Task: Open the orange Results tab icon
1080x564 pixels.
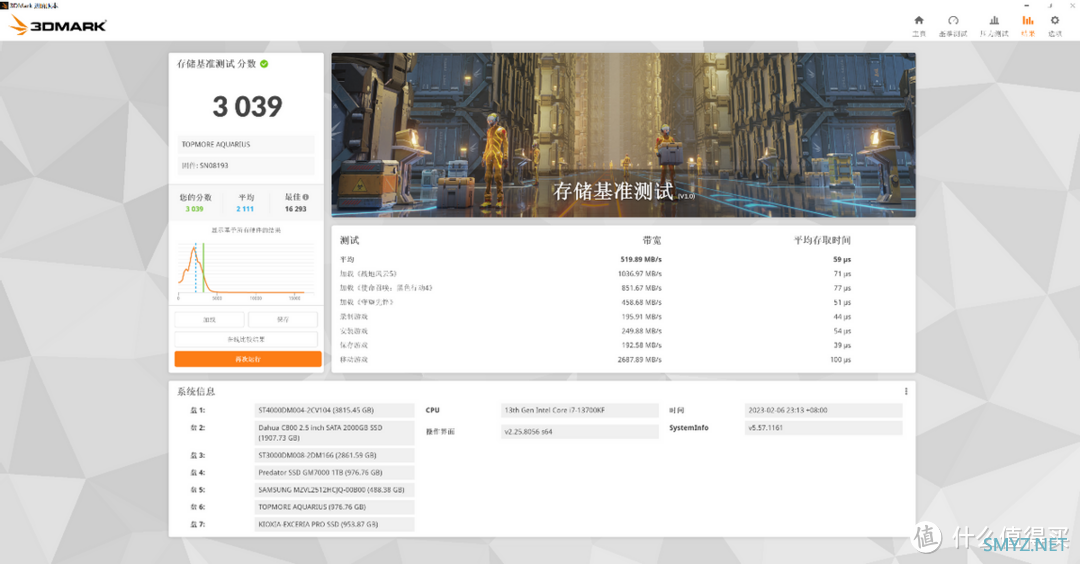Action: coord(1028,21)
